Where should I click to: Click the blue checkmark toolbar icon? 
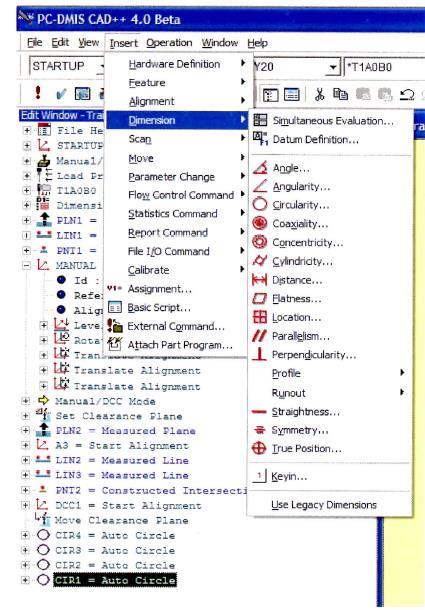coord(61,94)
